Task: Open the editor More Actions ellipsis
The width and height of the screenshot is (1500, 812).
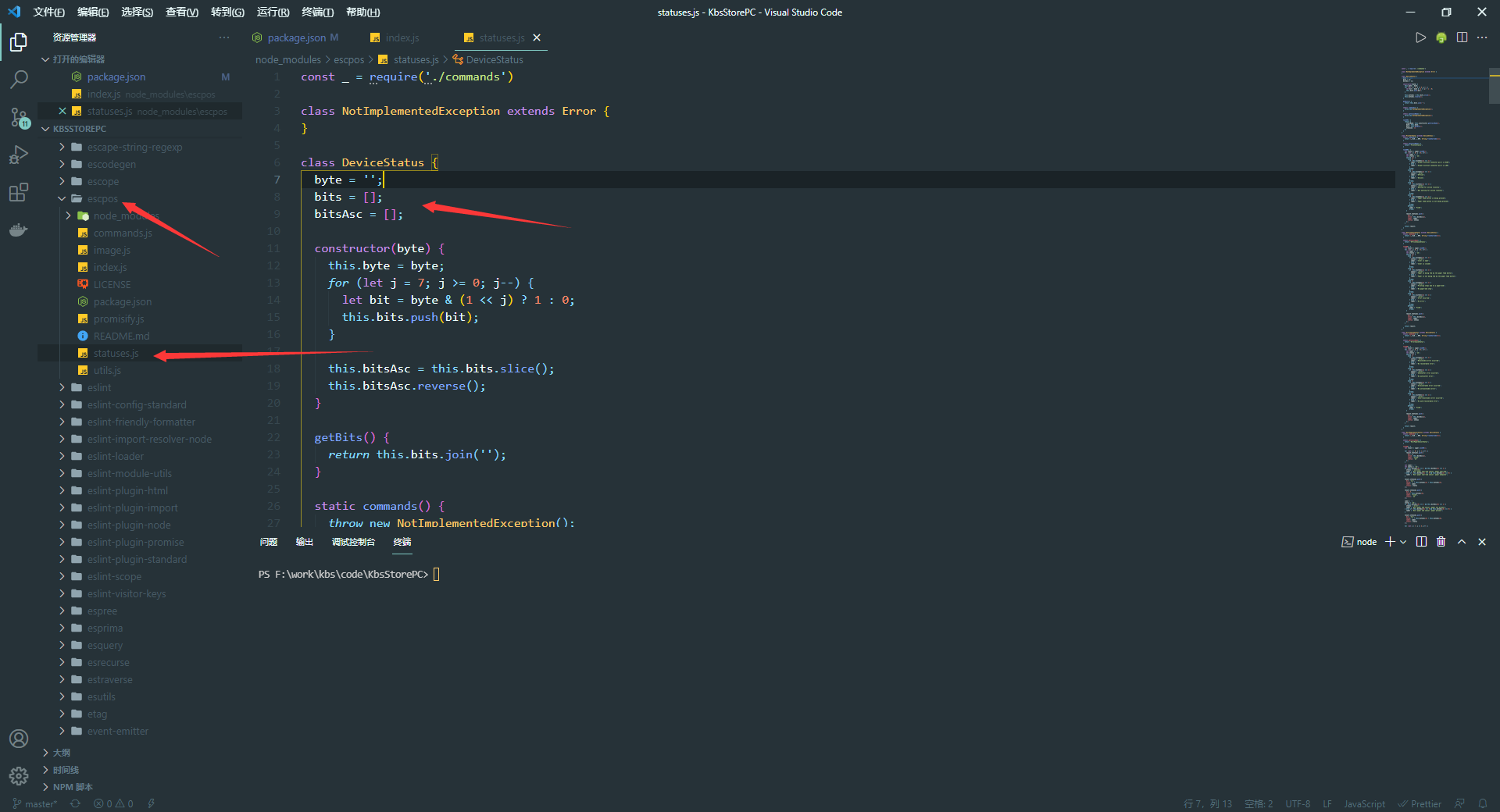Action: click(1482, 37)
